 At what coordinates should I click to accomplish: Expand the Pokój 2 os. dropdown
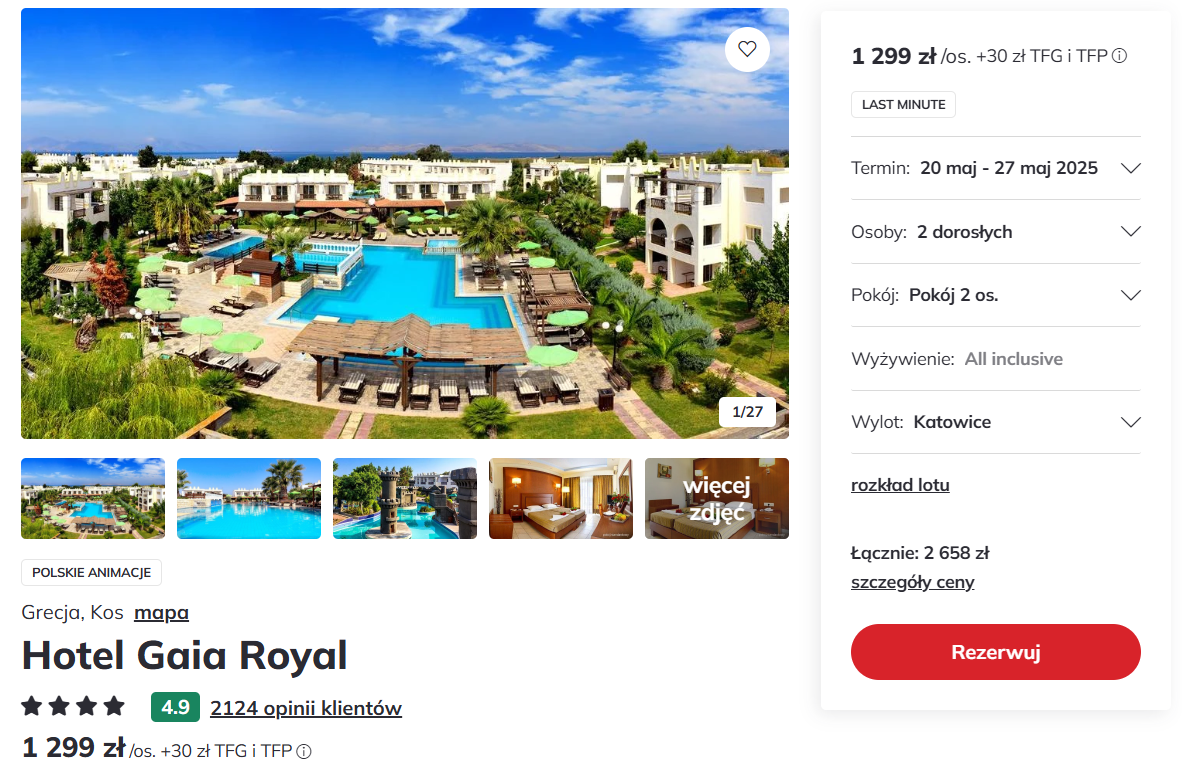tap(995, 295)
